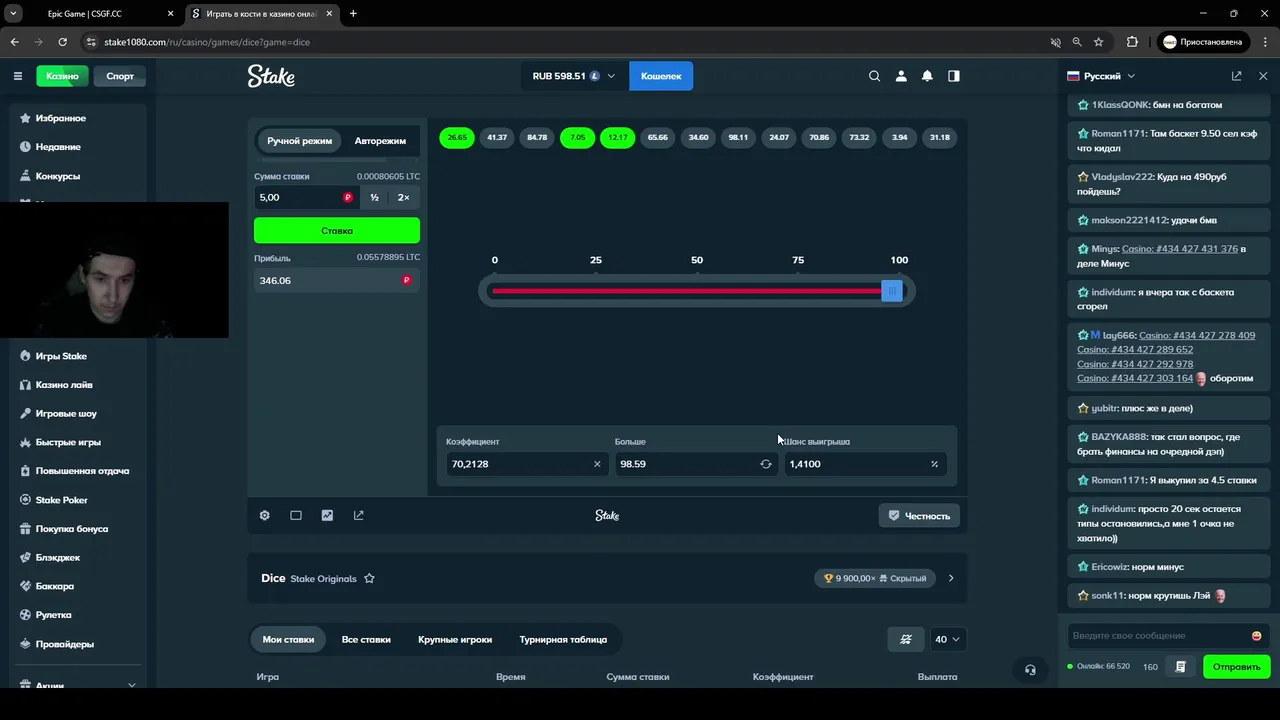
Task: Open the user profile icon
Action: point(901,76)
